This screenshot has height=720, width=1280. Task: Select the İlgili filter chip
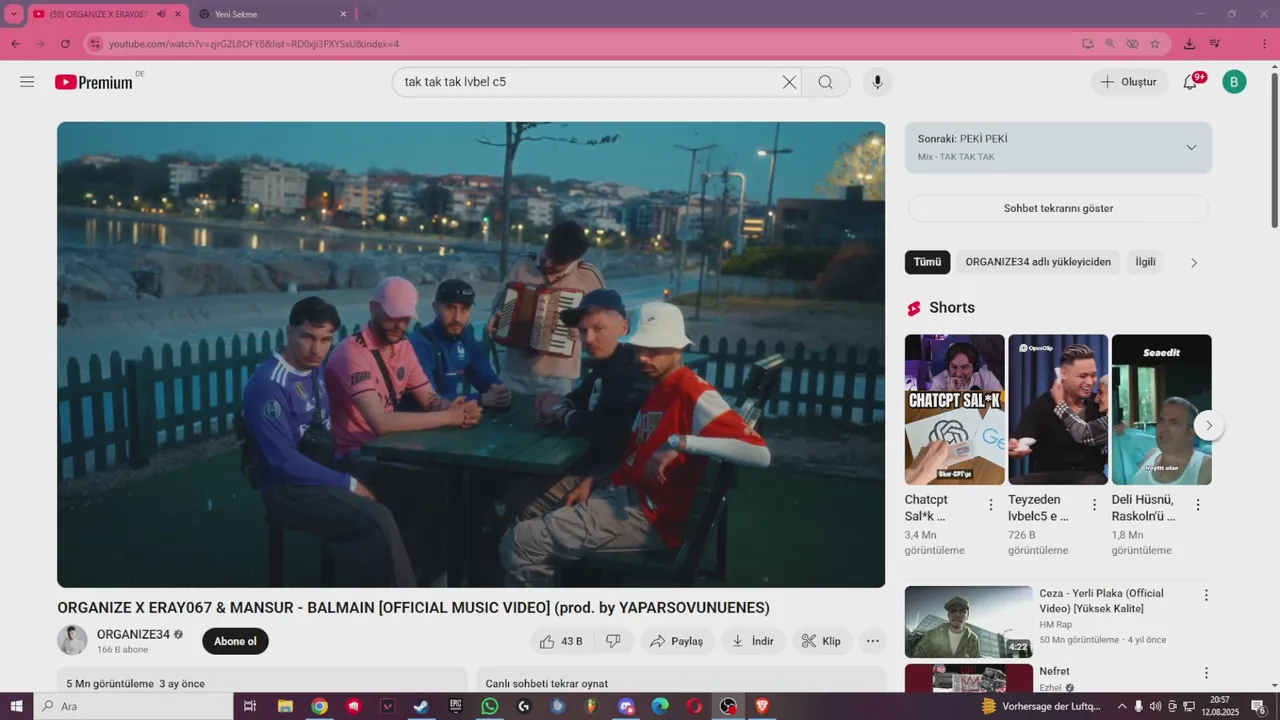pos(1145,262)
